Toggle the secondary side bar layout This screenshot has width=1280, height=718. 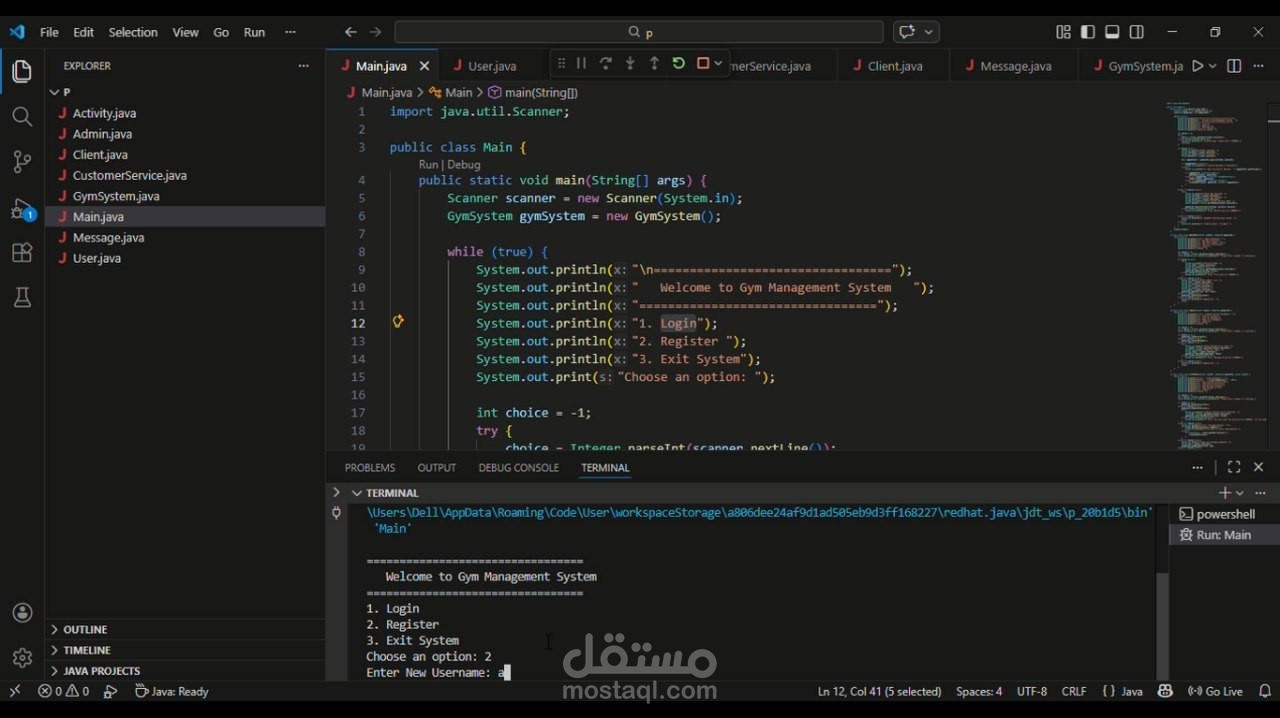click(1137, 32)
